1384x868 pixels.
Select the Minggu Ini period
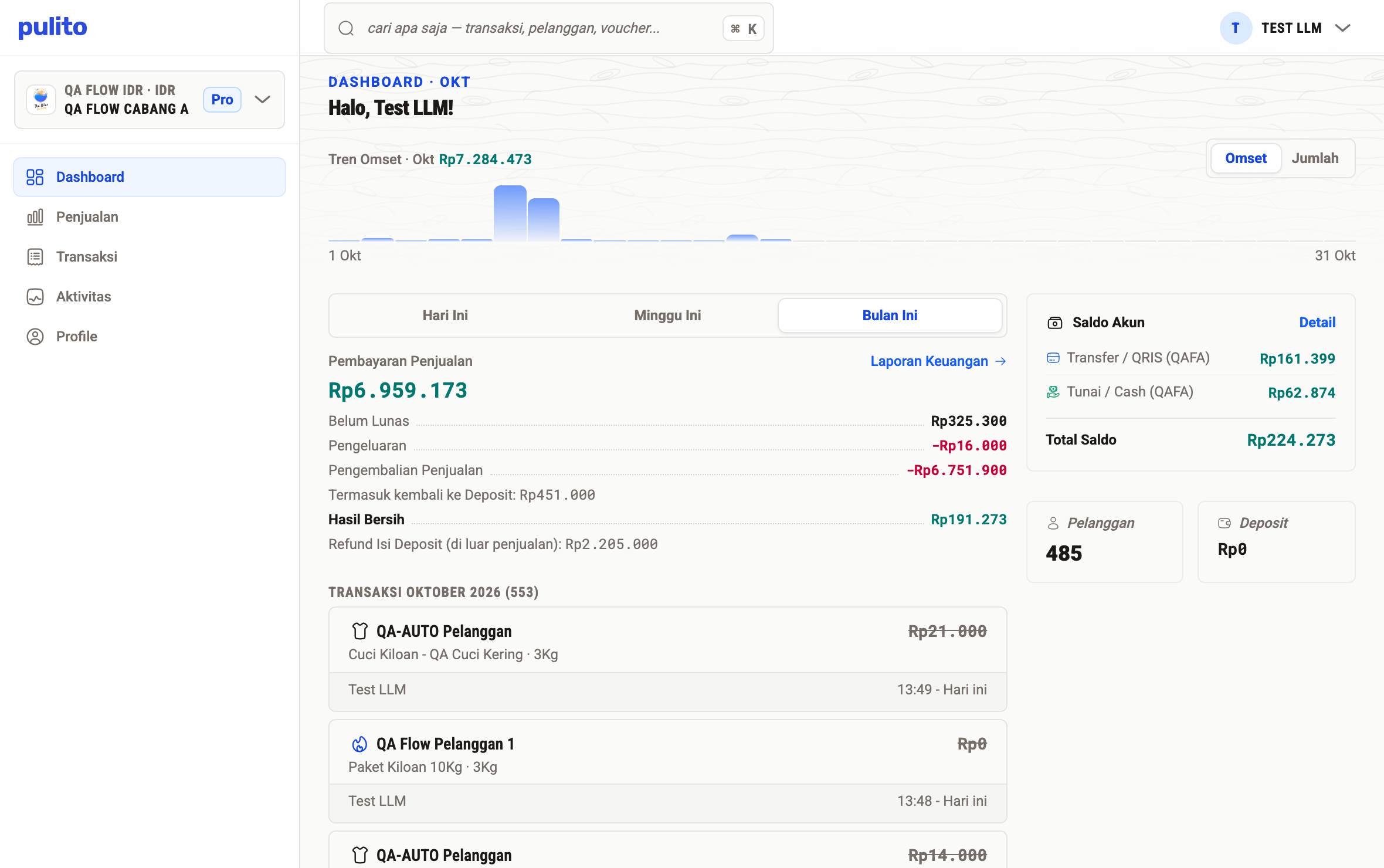click(667, 316)
